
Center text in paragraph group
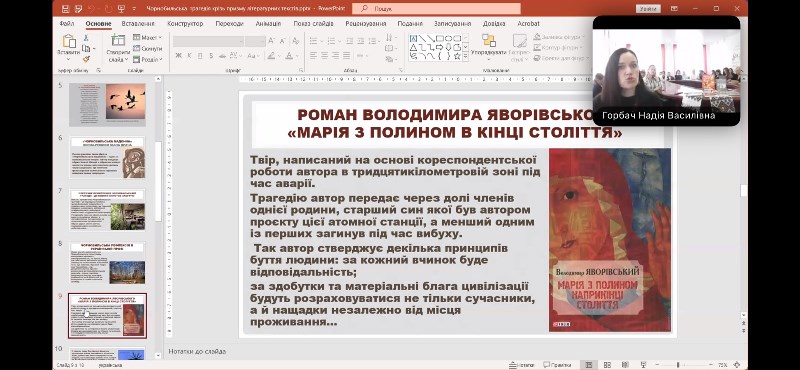pos(324,55)
